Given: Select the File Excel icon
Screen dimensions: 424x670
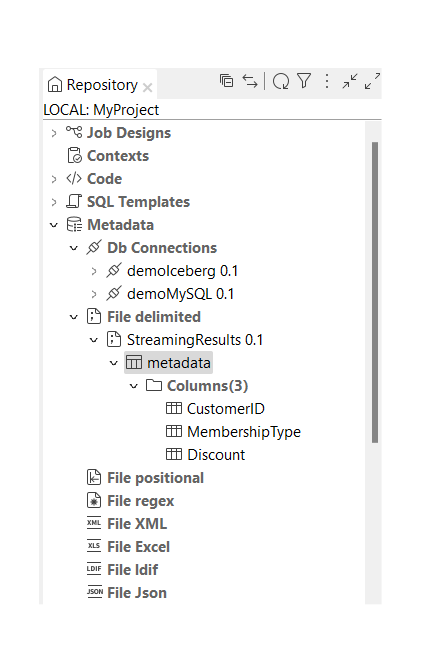Looking at the screenshot, I should pos(94,547).
